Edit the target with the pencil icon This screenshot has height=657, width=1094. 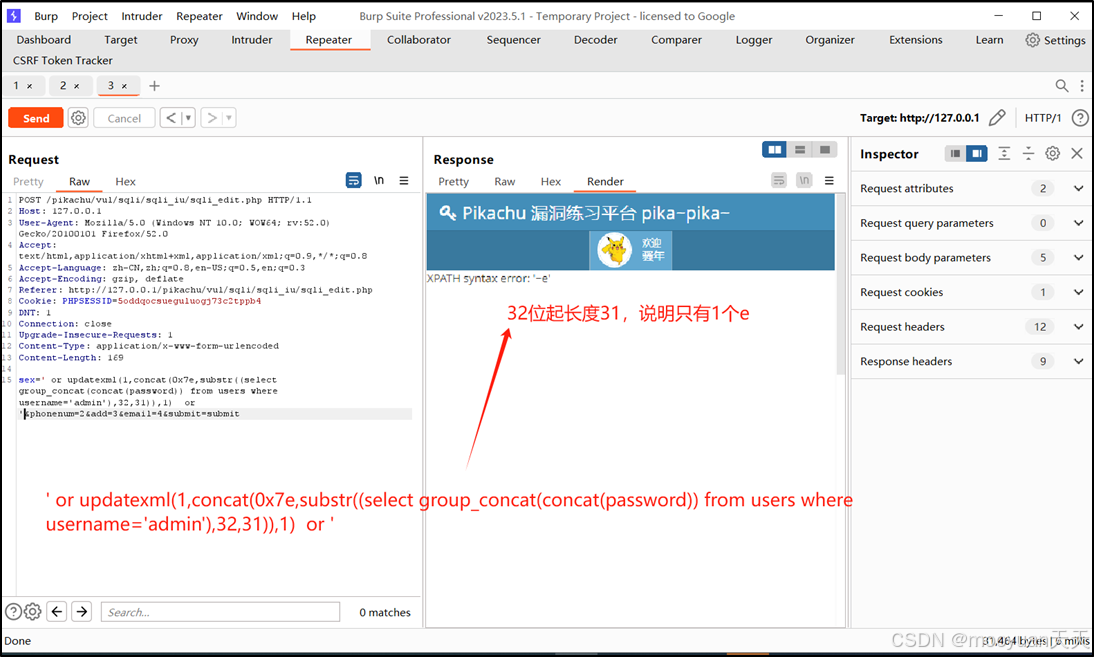click(997, 117)
